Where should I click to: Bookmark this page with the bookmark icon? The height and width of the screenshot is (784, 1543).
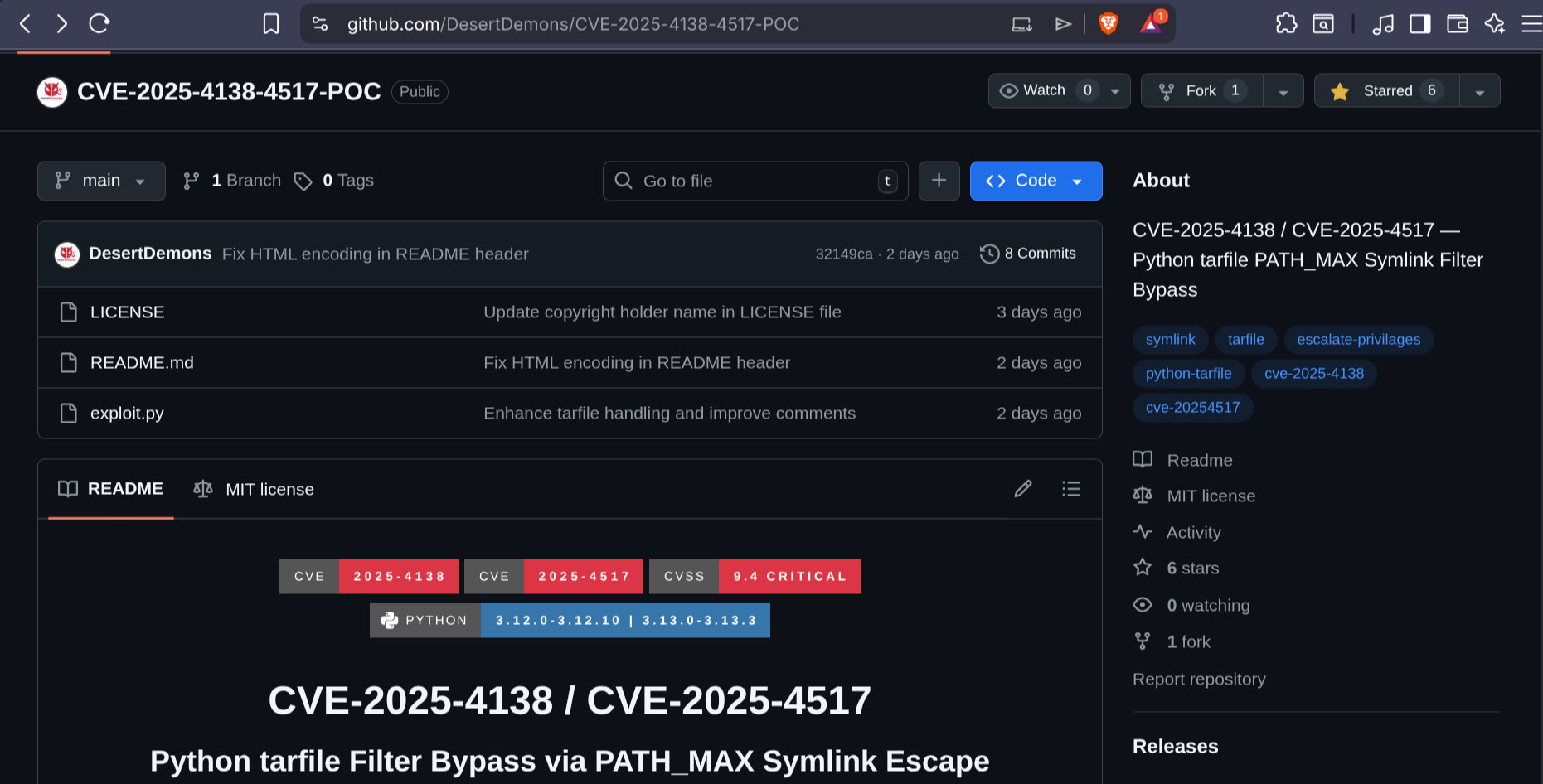click(271, 24)
